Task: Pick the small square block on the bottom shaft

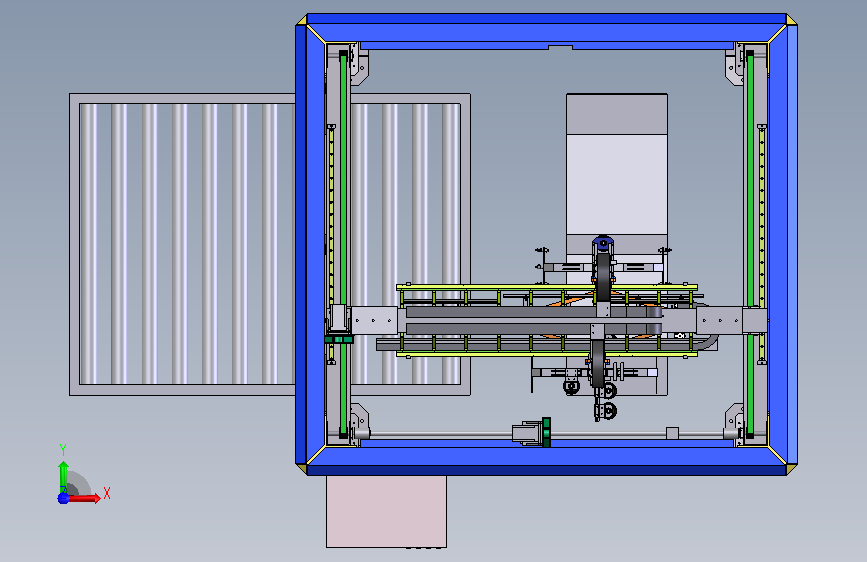Action: tap(672, 433)
